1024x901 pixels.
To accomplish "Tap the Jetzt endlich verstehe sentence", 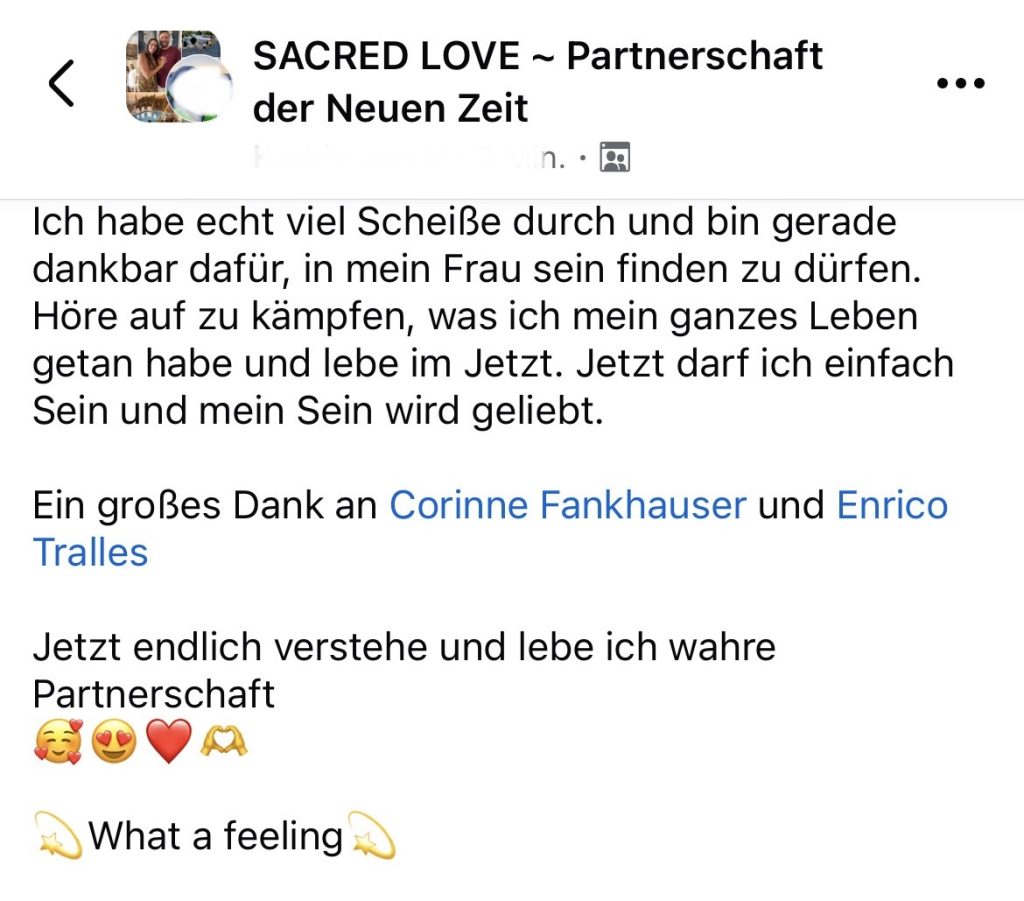I will (404, 670).
